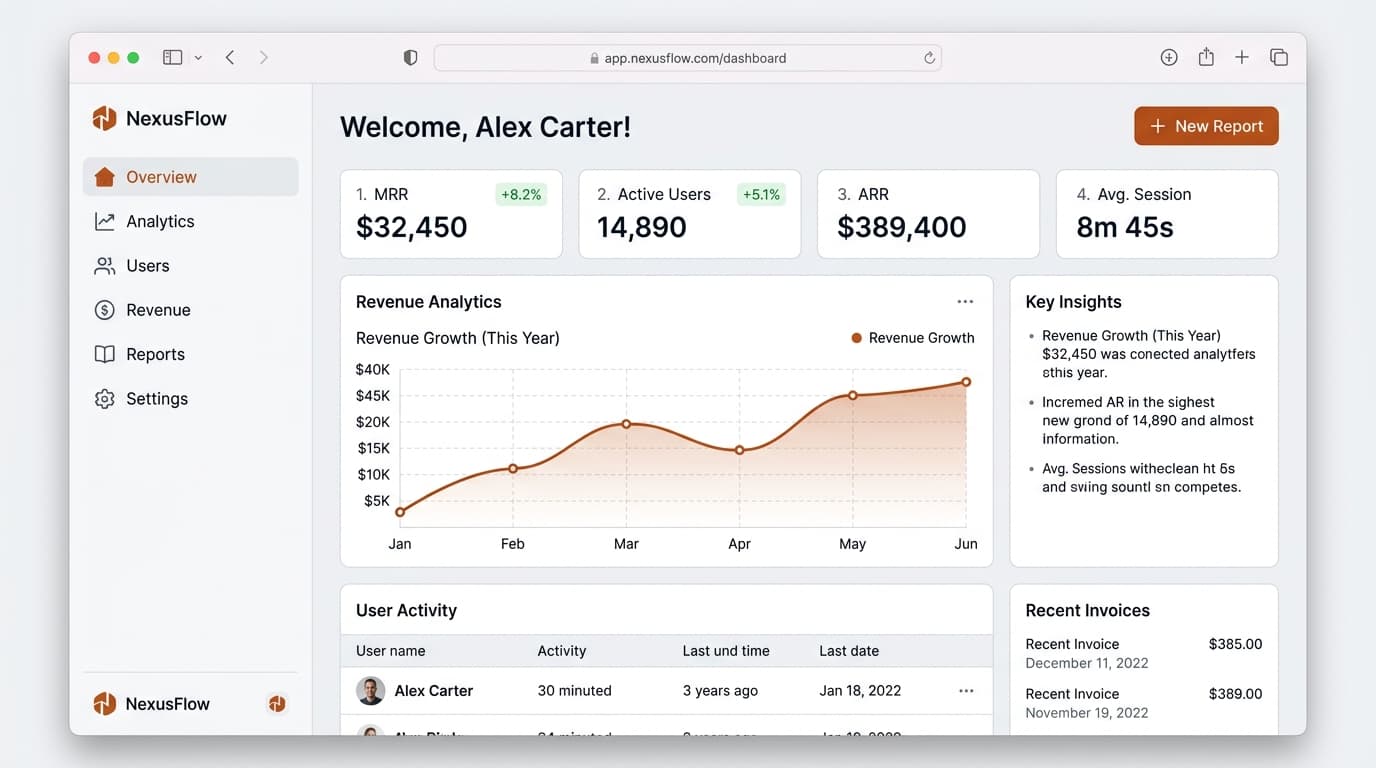The height and width of the screenshot is (768, 1376).
Task: Click the May data point on the chart
Action: coord(853,395)
